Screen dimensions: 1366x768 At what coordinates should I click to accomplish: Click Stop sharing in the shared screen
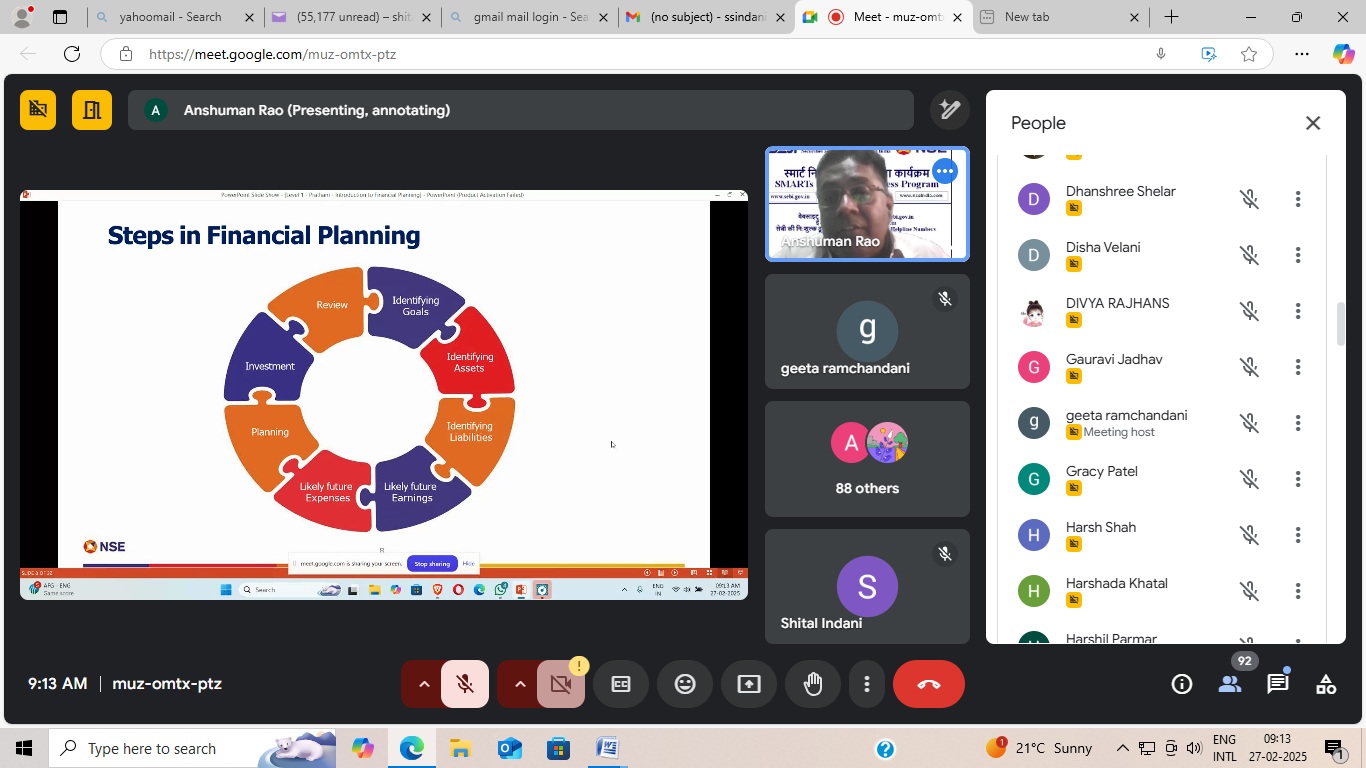click(x=432, y=564)
